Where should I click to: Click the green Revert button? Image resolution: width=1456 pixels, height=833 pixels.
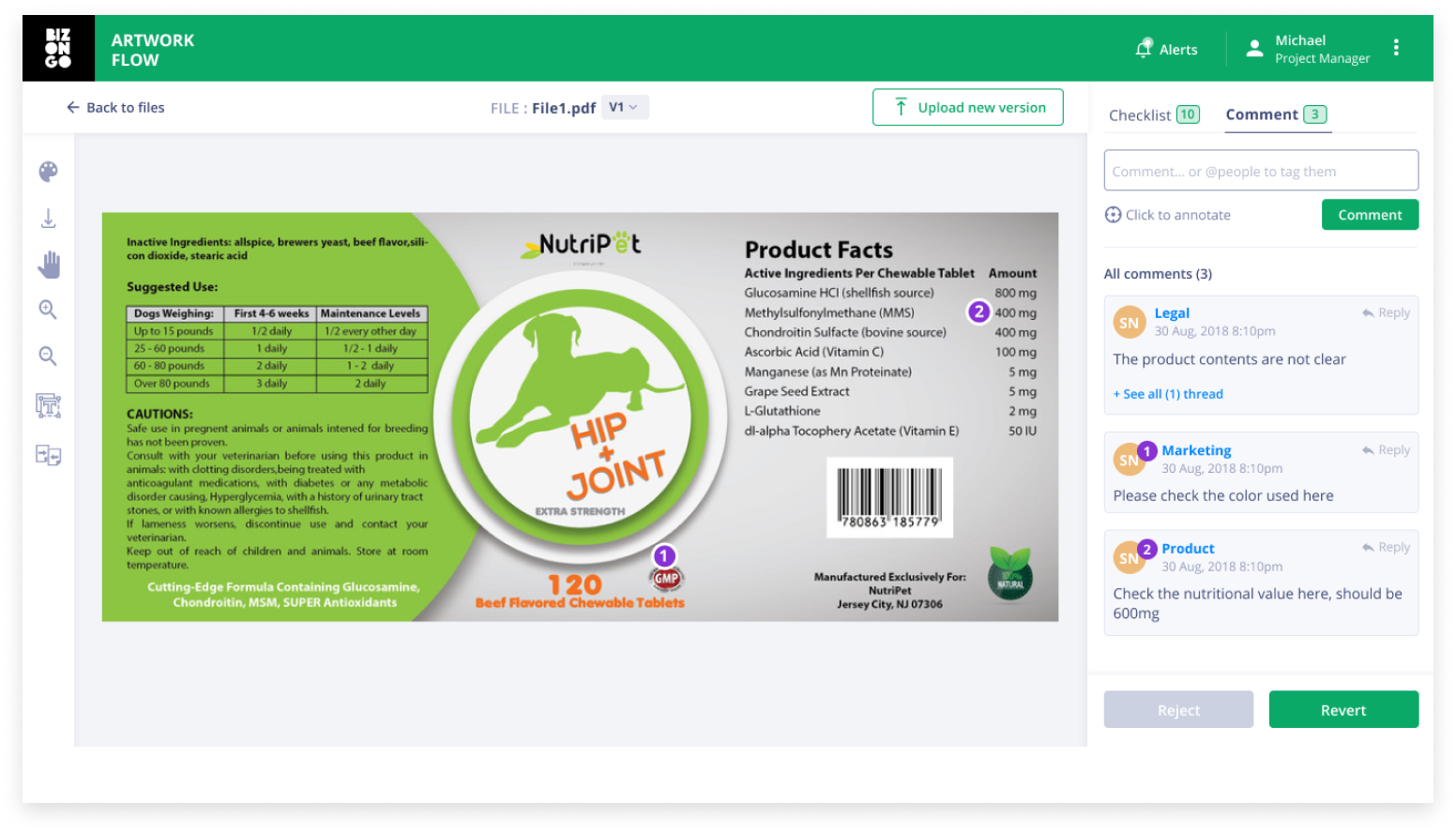pyautogui.click(x=1343, y=710)
